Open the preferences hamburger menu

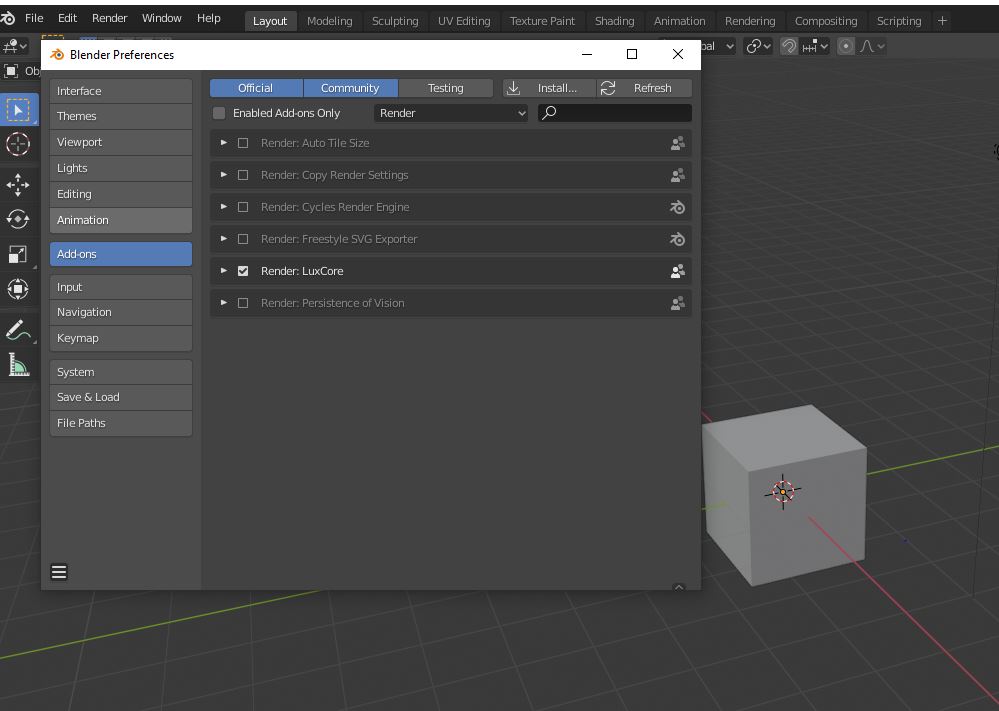(59, 572)
